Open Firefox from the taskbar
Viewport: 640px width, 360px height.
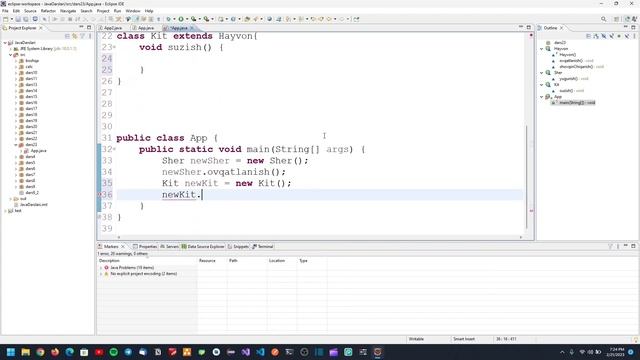click(x=55, y=352)
